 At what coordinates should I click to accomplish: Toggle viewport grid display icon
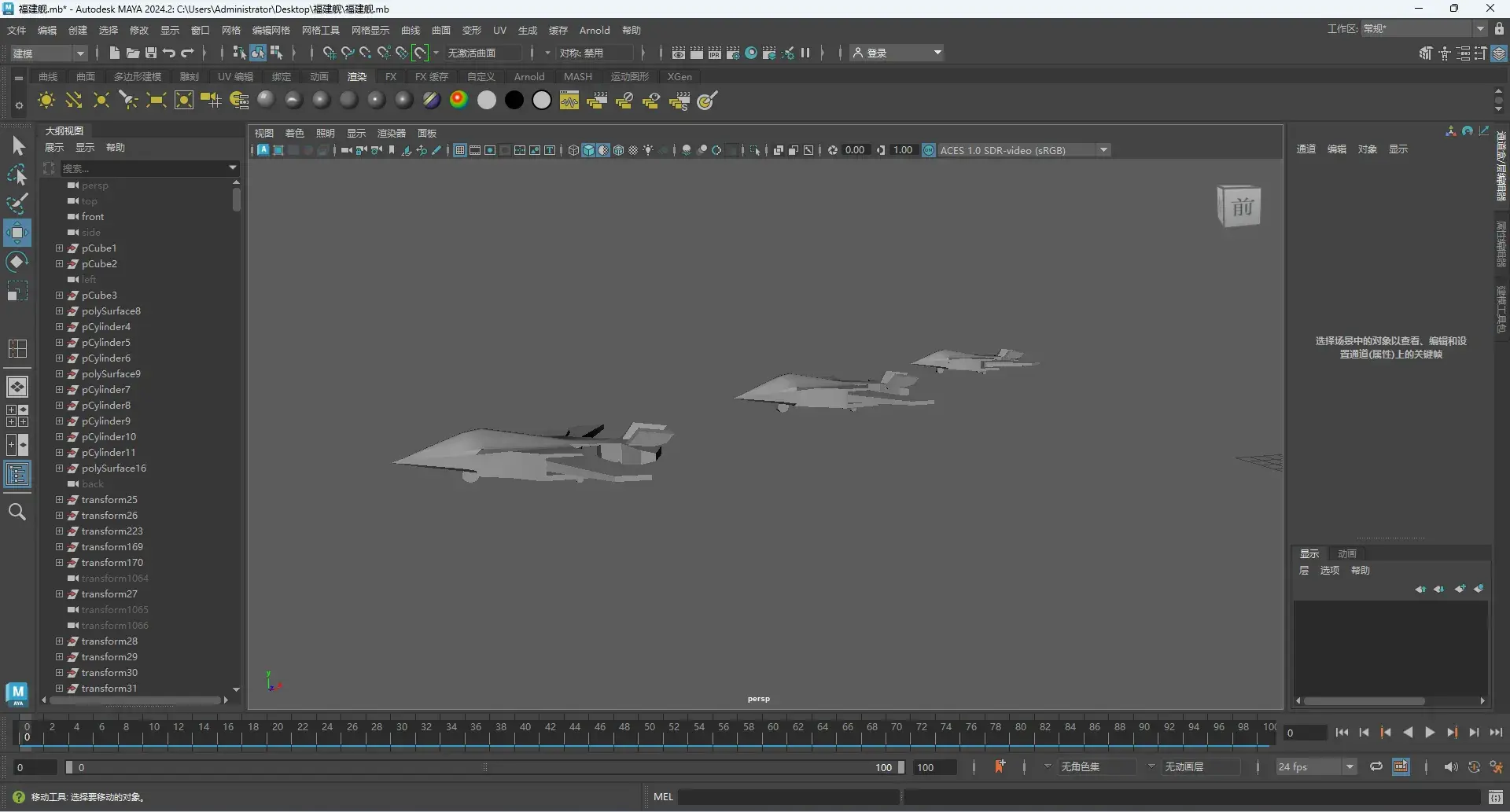[x=460, y=150]
